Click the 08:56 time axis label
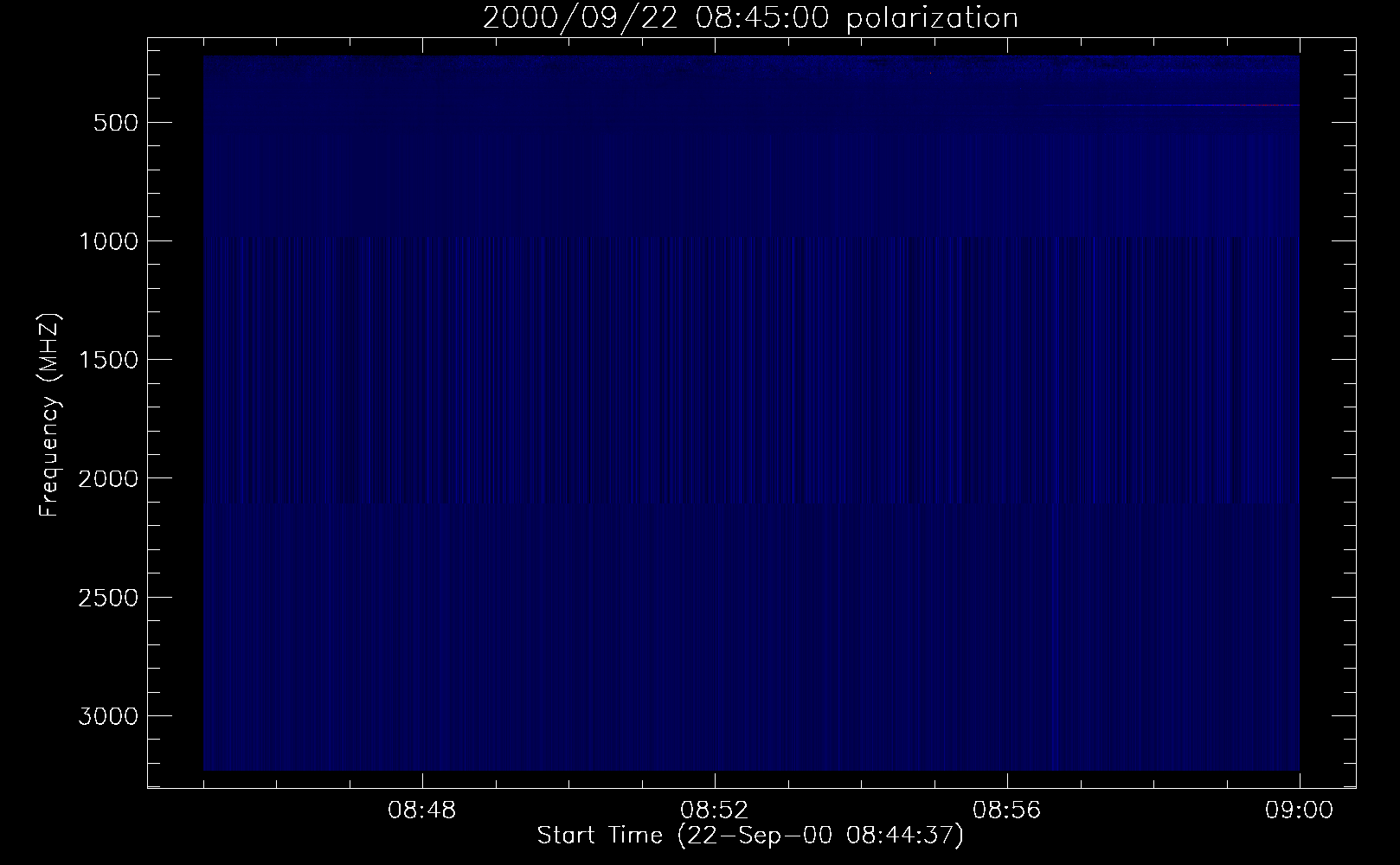Screen dimensions: 1400x865 [x=1007, y=811]
